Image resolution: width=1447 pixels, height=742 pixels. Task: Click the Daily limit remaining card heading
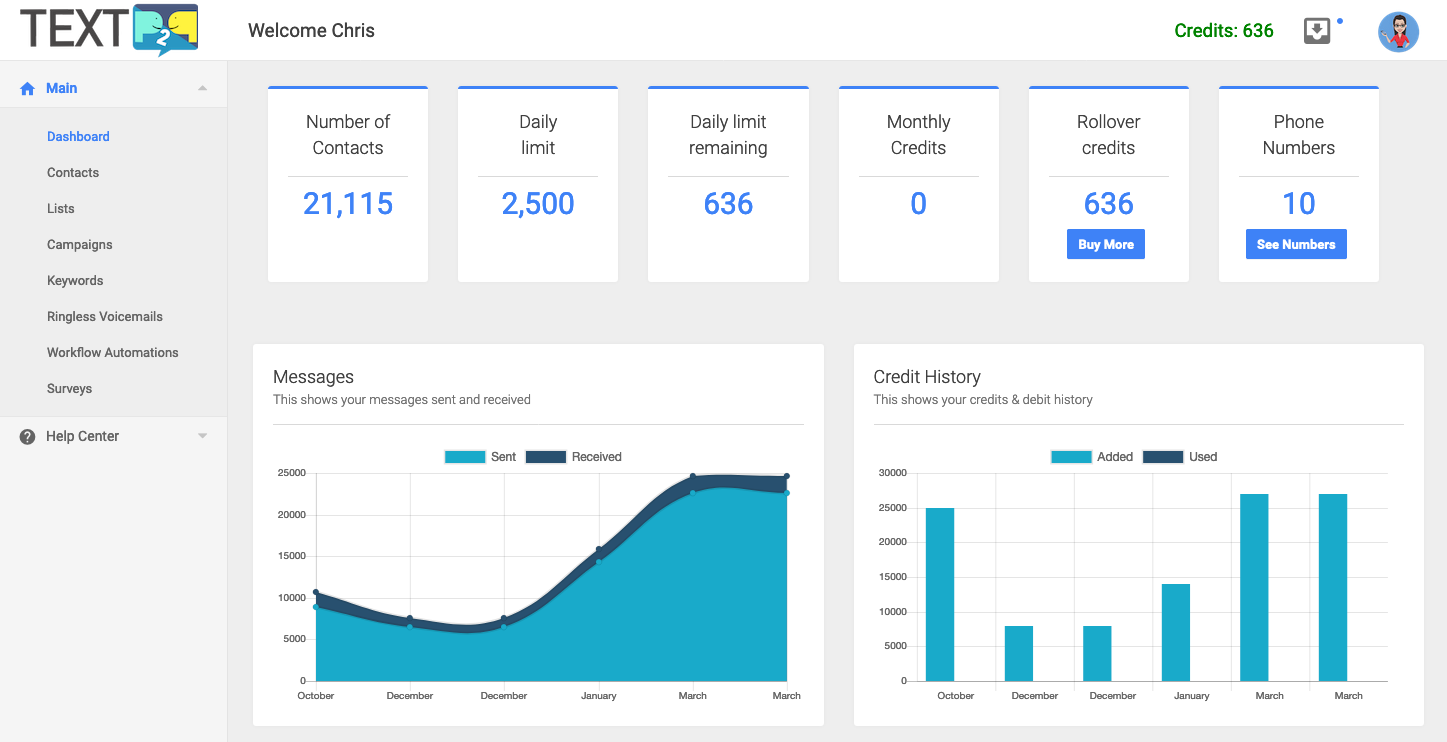728,135
